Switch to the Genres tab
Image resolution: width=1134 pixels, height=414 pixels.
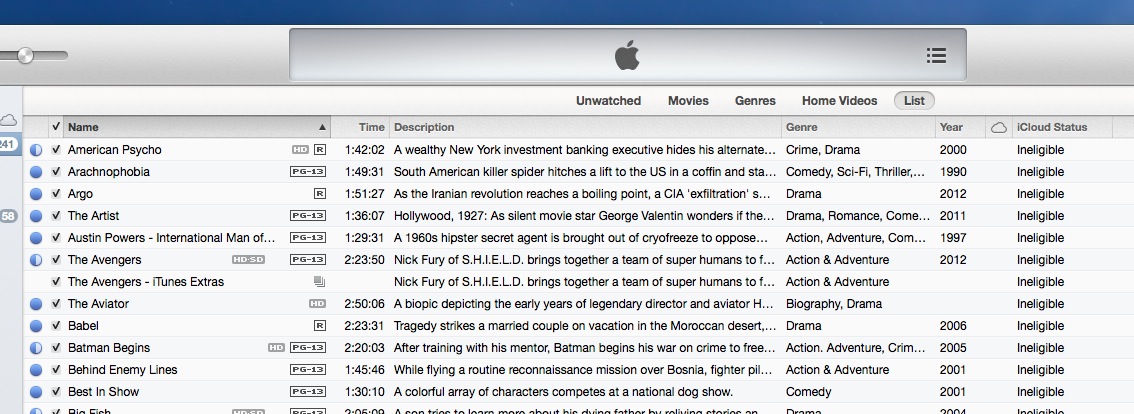tap(755, 101)
